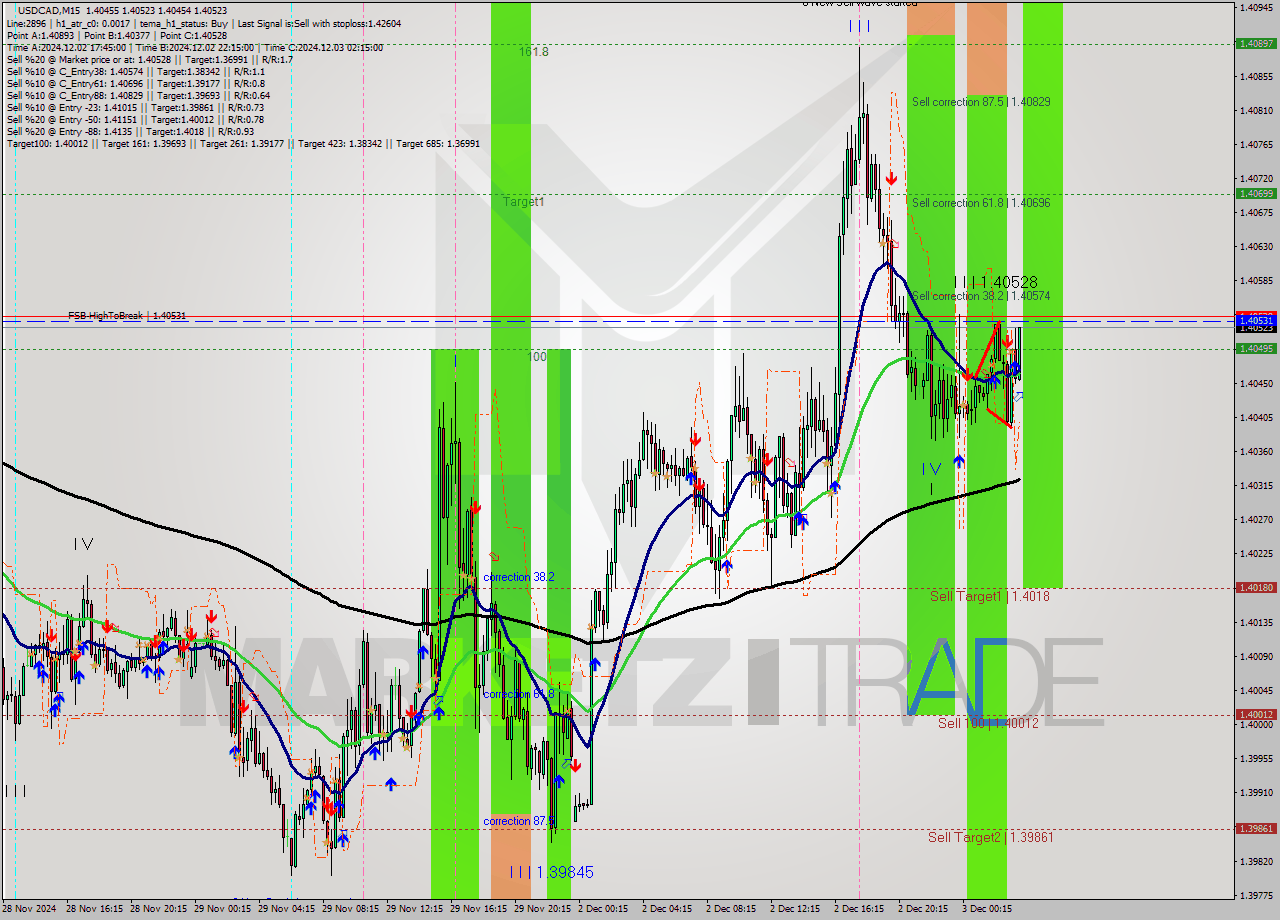Image resolution: width=1280 pixels, height=920 pixels.
Task: Click the red 1.40012 price tag
Action: click(x=1256, y=714)
